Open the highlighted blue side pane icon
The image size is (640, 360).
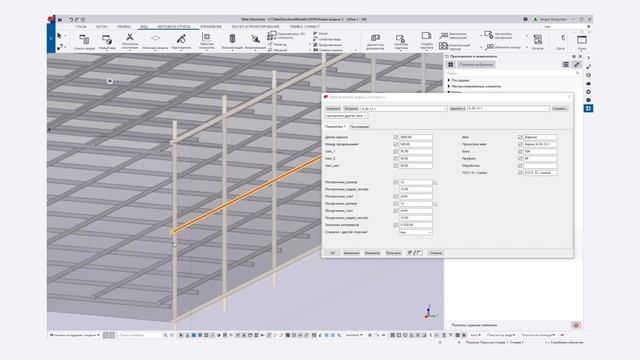[588, 108]
